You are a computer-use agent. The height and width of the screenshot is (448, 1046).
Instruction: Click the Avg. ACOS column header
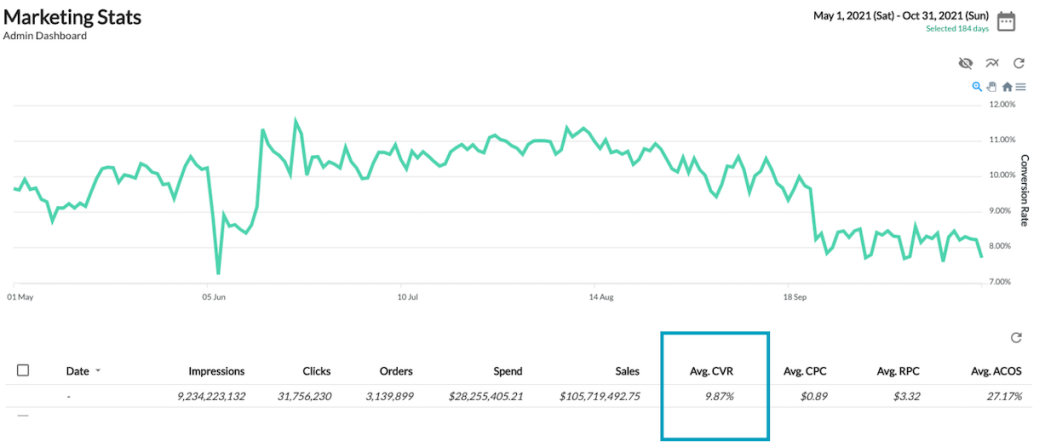point(994,371)
